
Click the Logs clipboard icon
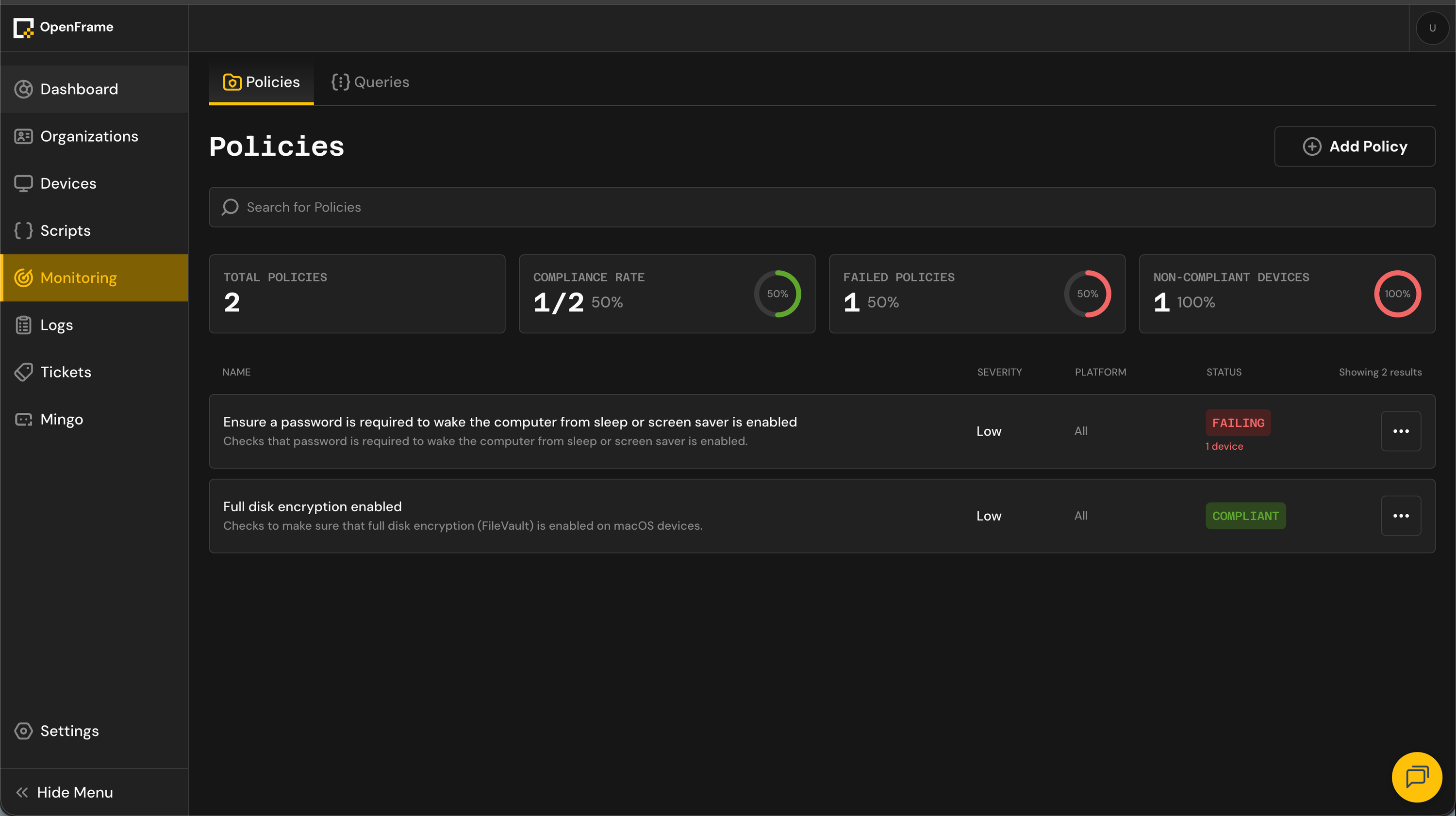pos(23,325)
